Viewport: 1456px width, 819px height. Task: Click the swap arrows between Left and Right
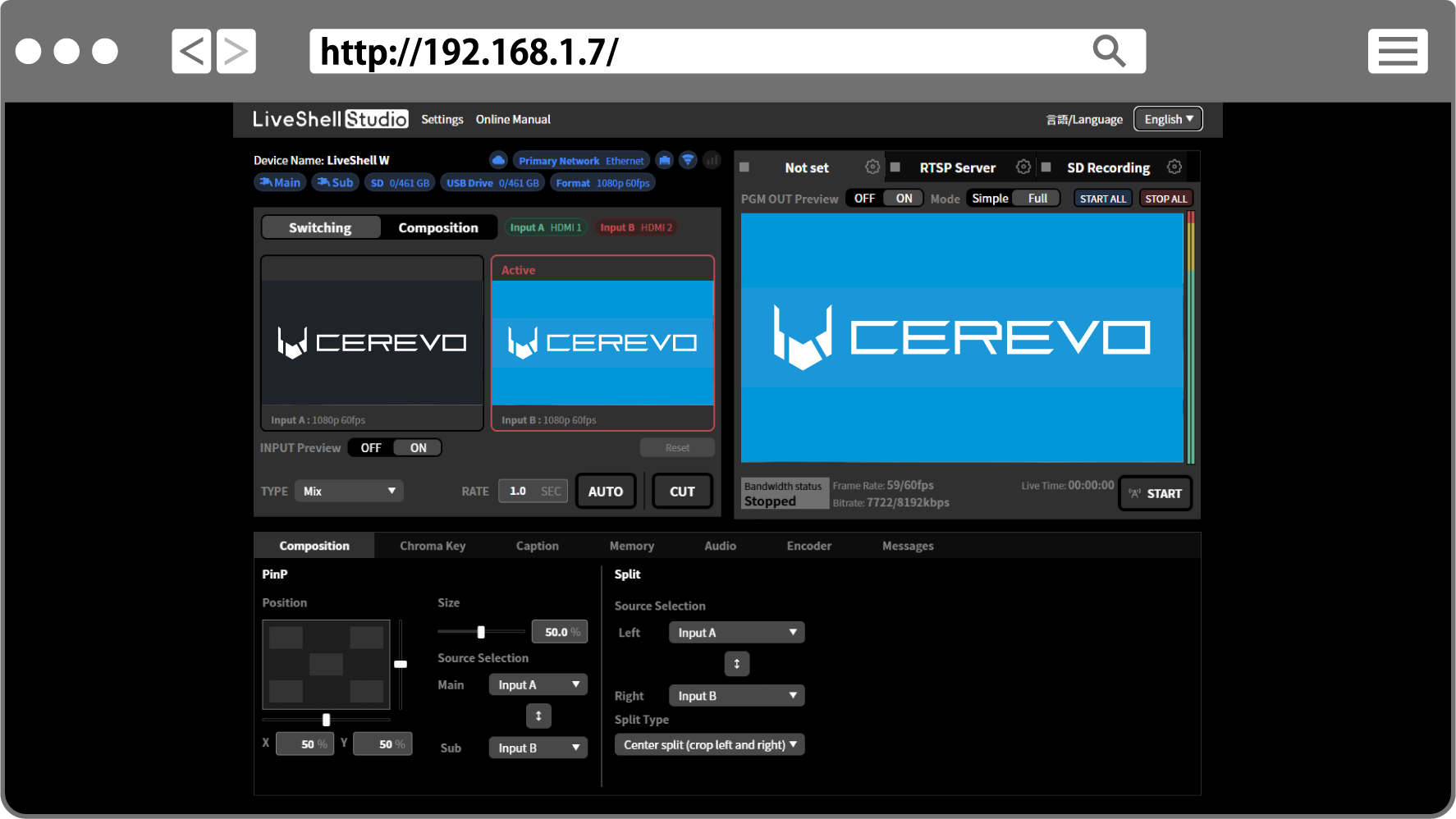pyautogui.click(x=736, y=663)
